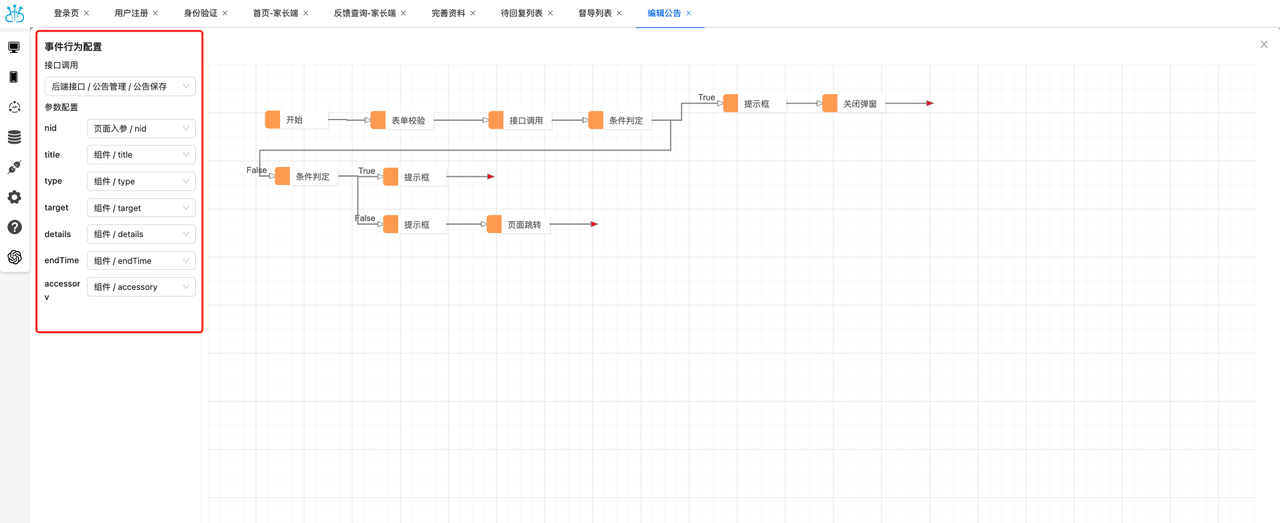
Task: Switch to the 督导列表 tab
Action: pyautogui.click(x=595, y=14)
